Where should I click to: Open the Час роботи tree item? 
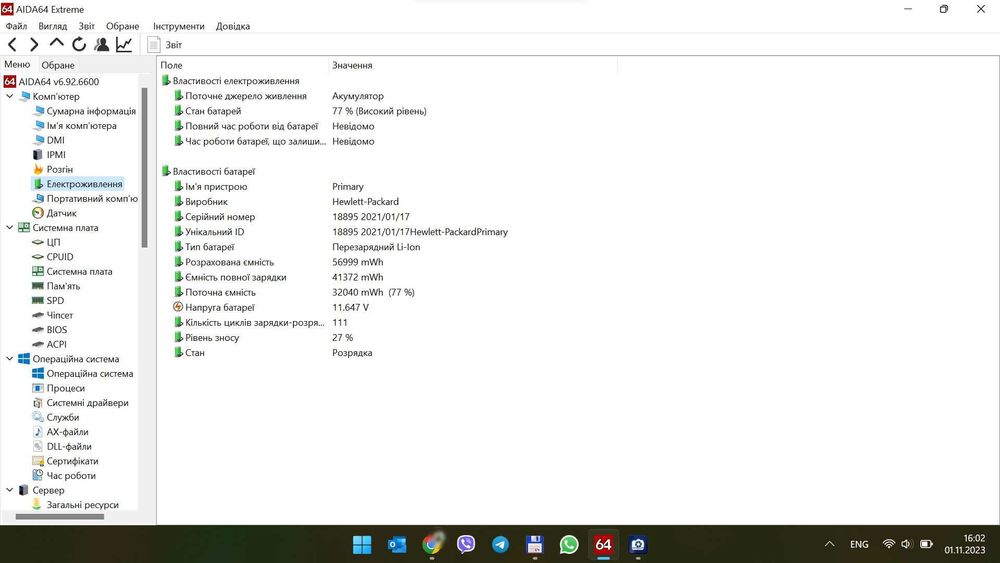click(64, 476)
